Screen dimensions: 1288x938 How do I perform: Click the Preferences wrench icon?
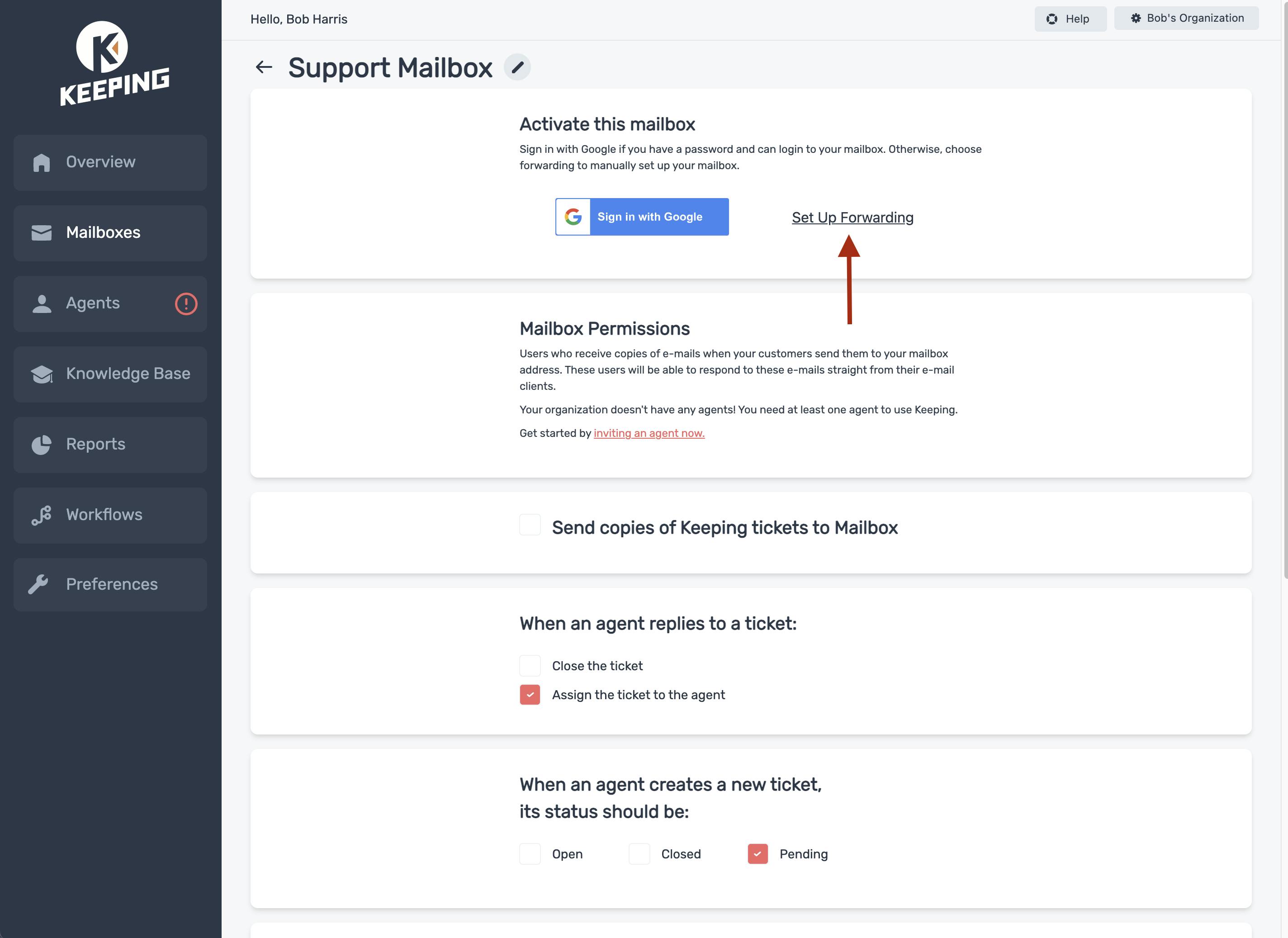pyautogui.click(x=38, y=584)
